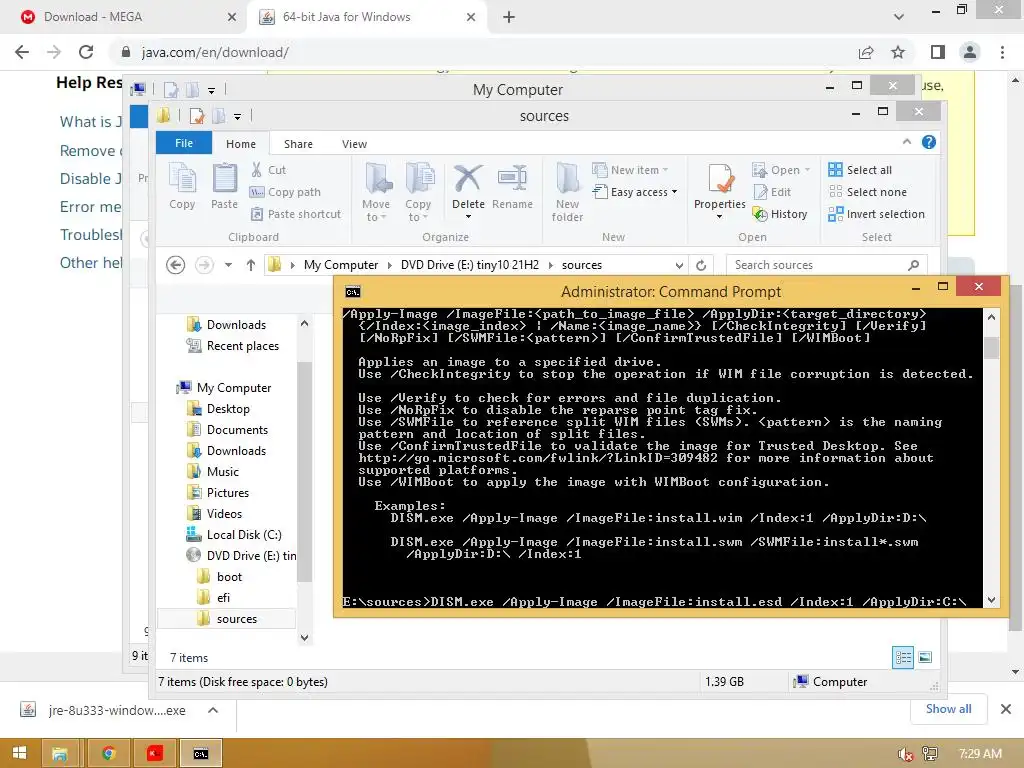This screenshot has width=1024, height=768.
Task: Click the Search sources input field
Action: tap(826, 264)
